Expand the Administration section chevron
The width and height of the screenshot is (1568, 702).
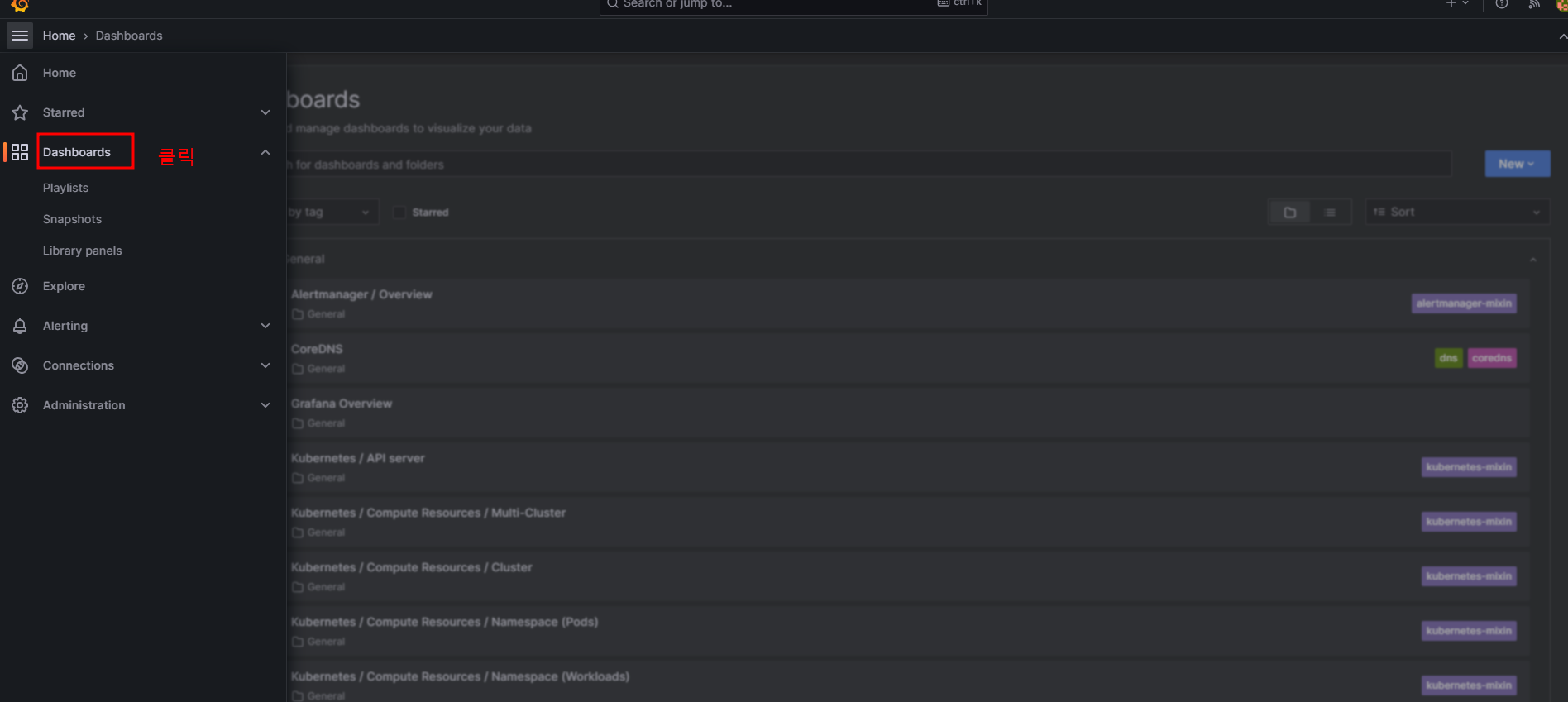point(265,405)
